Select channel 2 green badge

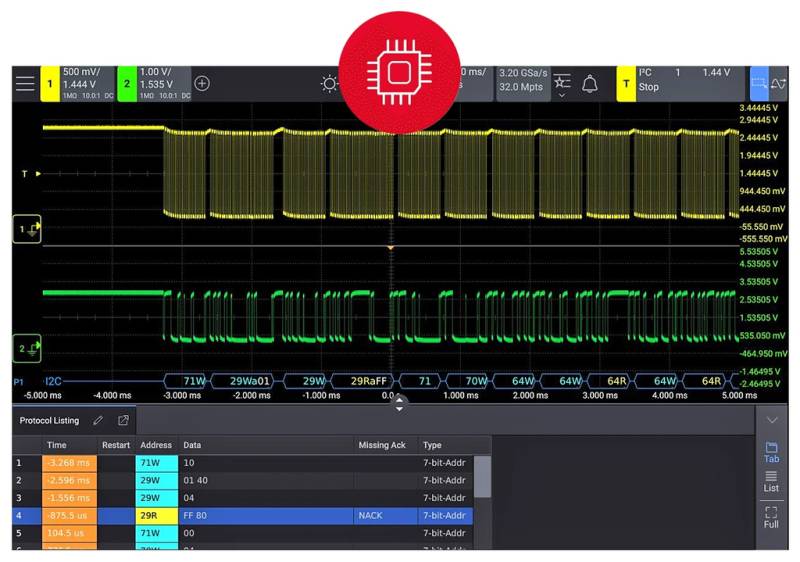tap(127, 84)
